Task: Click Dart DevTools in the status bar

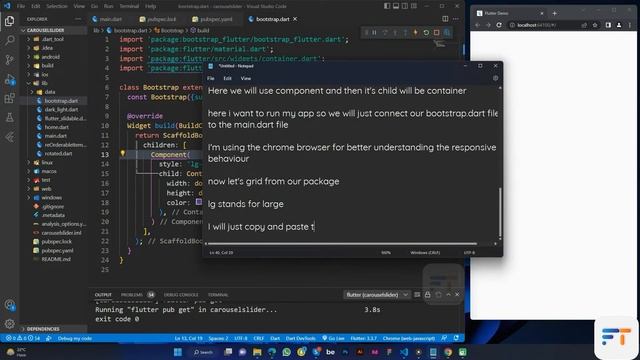Action: (x=300, y=338)
